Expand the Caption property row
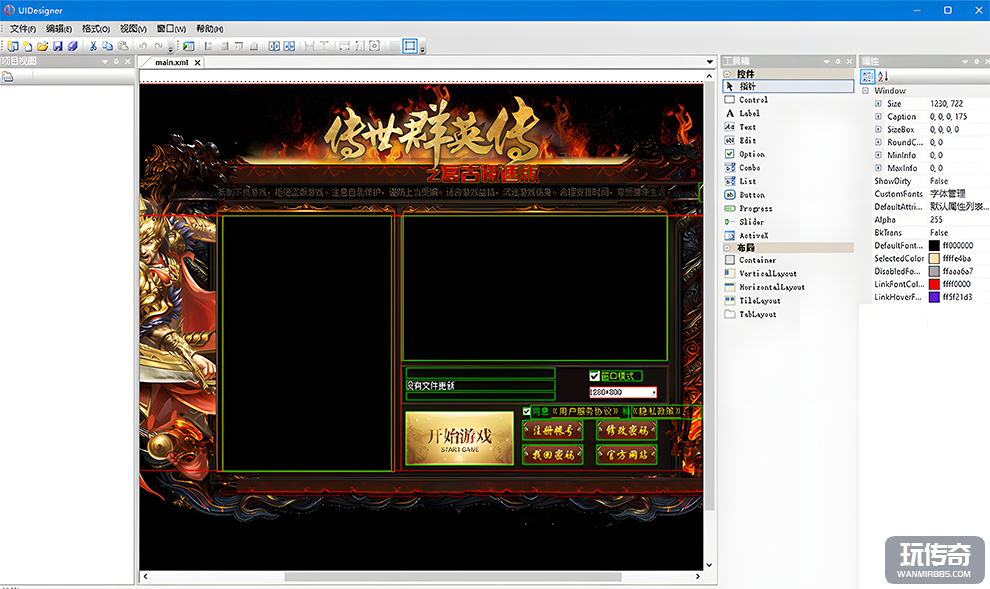990x589 pixels. coord(878,117)
